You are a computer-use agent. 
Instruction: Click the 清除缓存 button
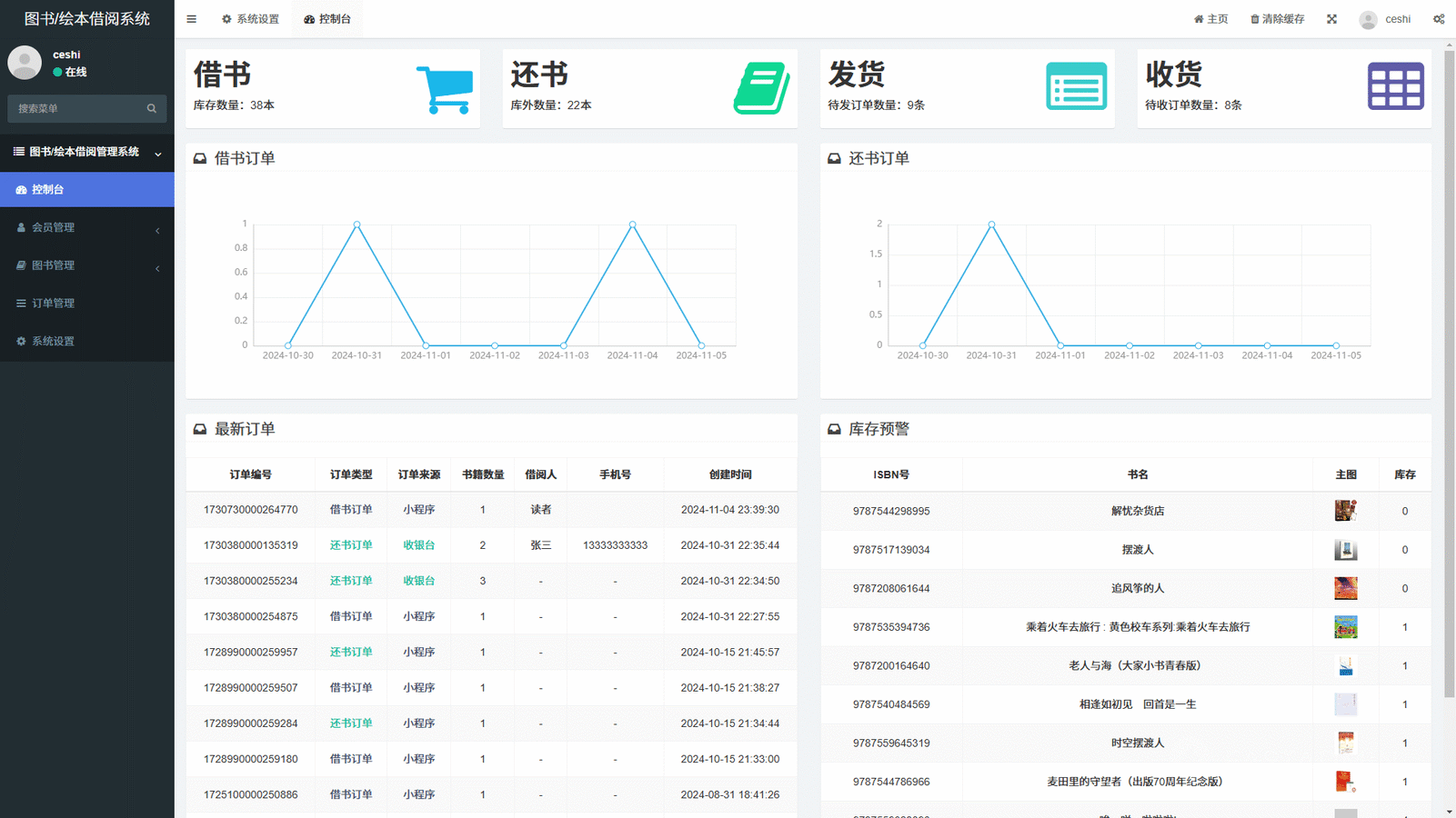tap(1277, 19)
